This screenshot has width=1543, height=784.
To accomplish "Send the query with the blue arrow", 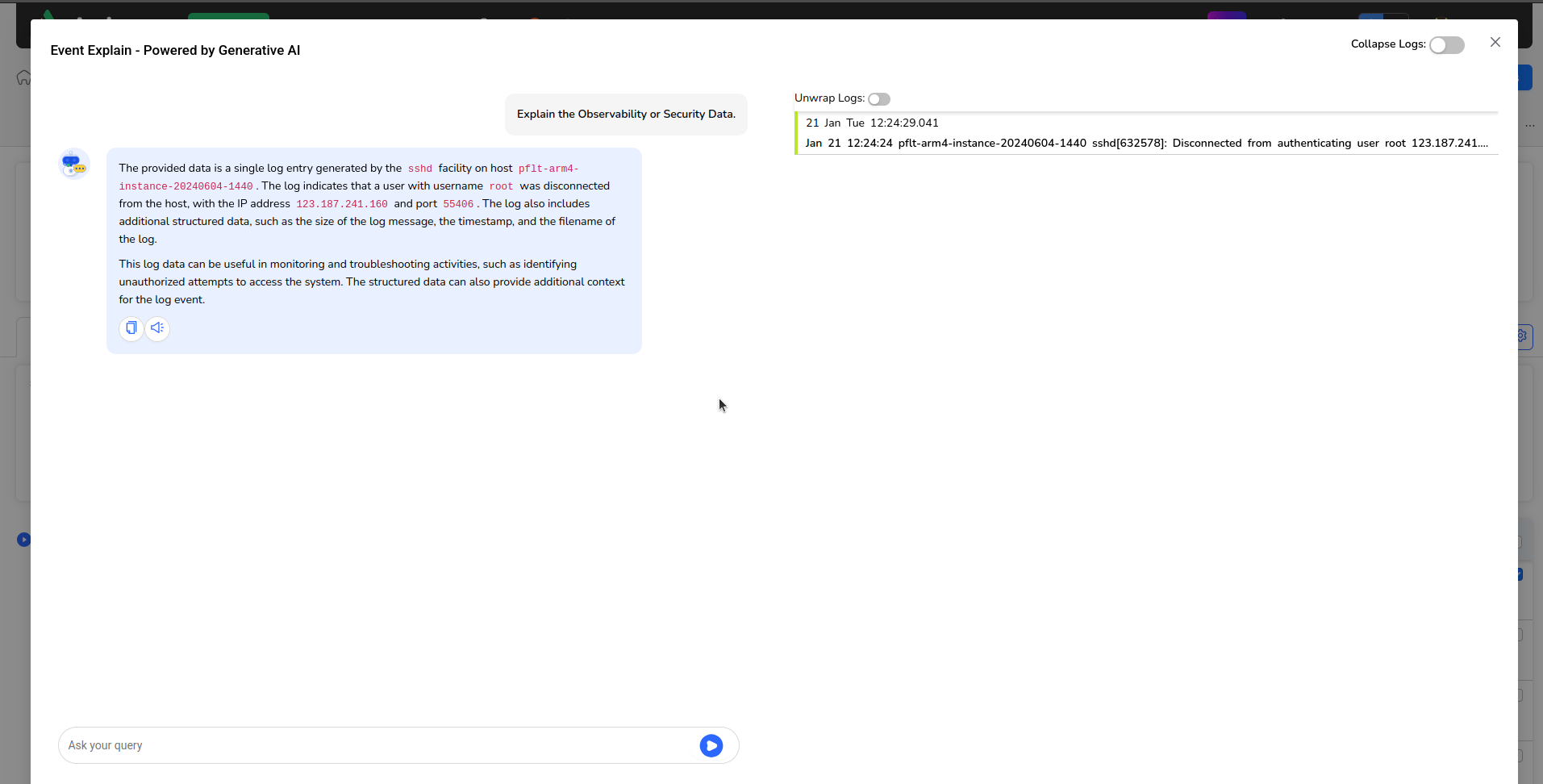I will [711, 746].
